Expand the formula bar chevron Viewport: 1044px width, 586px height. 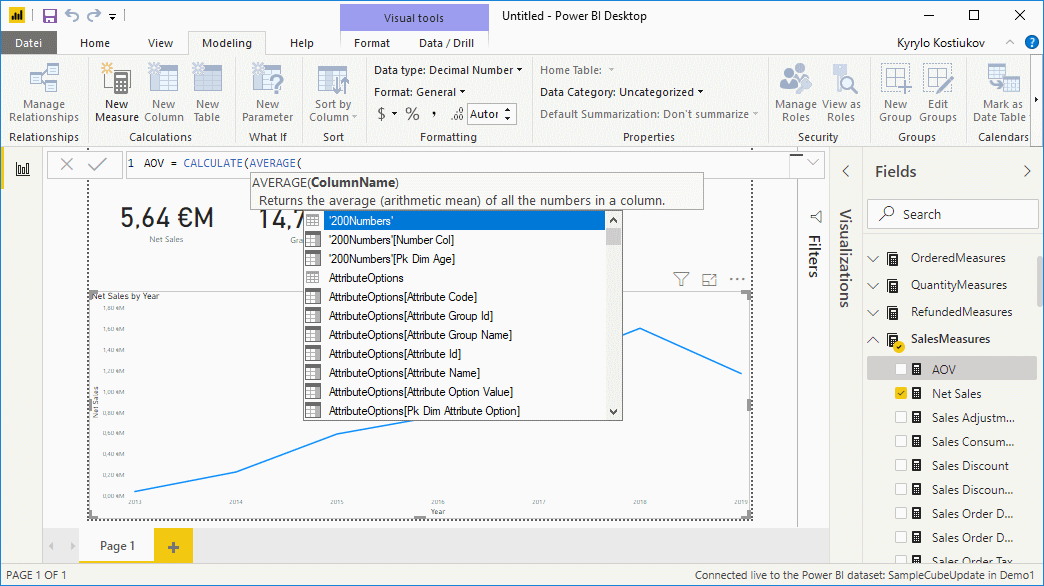click(x=813, y=162)
